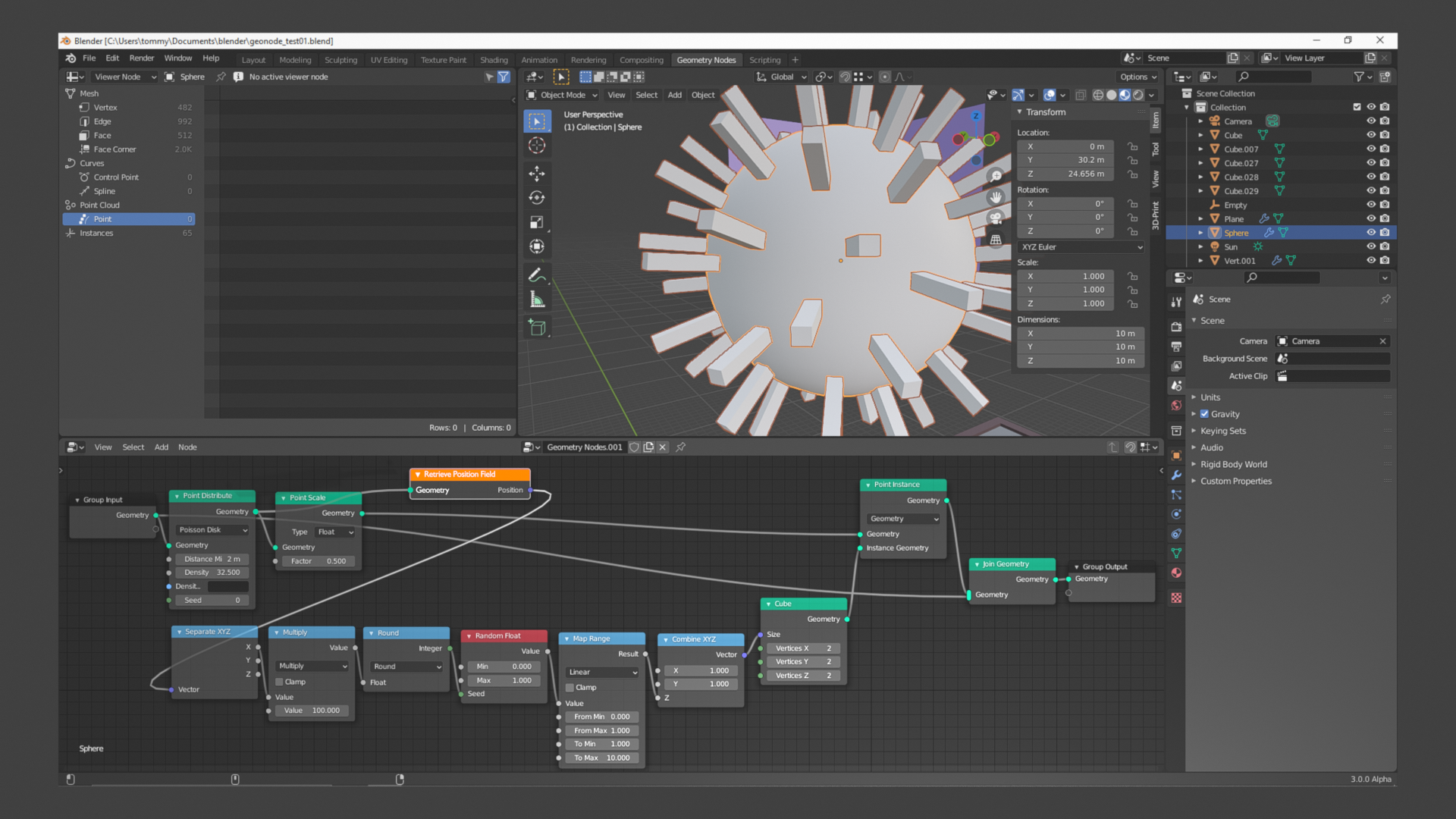
Task: Hide the Sphere object in outliner
Action: (x=1371, y=233)
